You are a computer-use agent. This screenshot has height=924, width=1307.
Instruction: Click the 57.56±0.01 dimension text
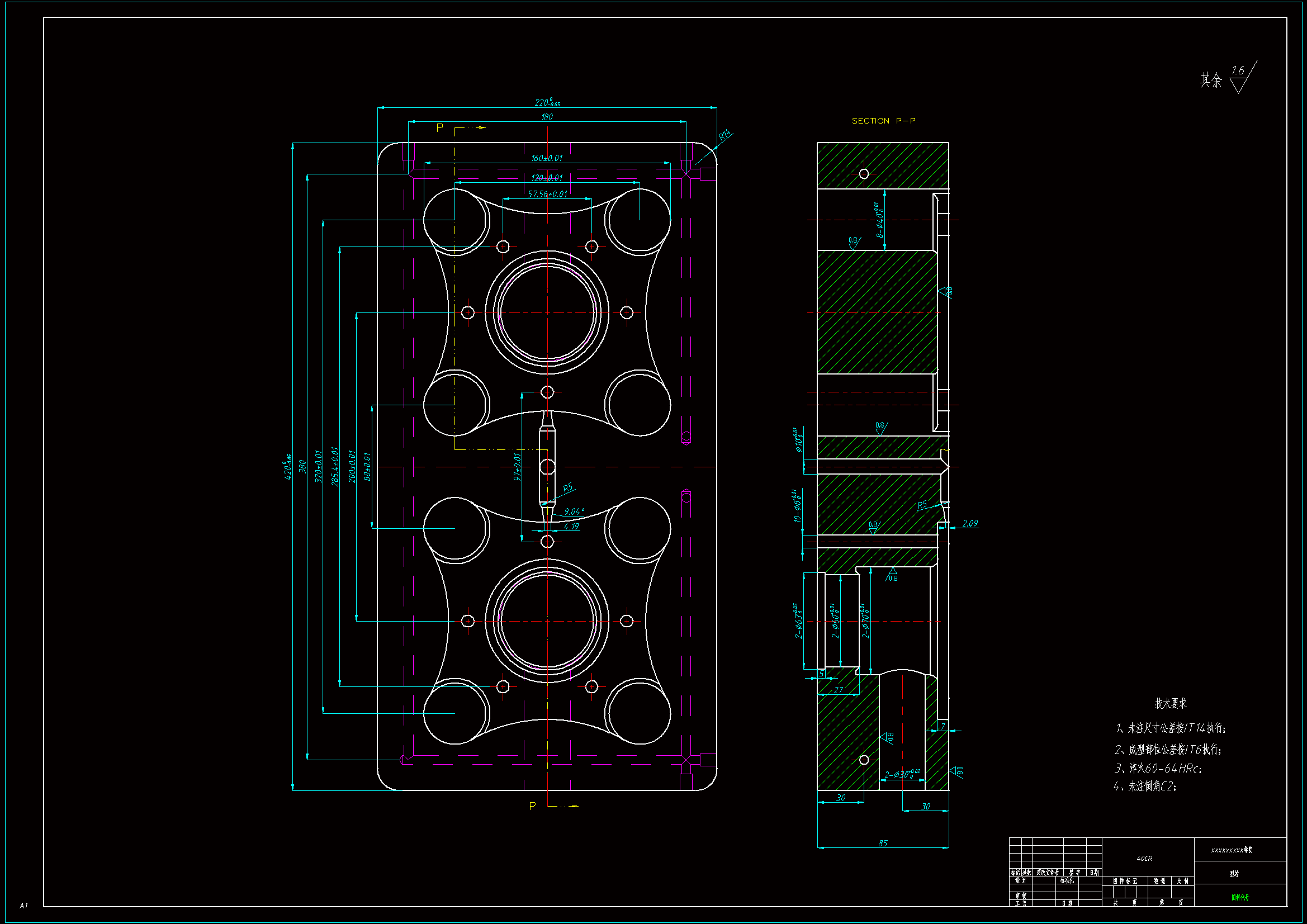click(547, 194)
